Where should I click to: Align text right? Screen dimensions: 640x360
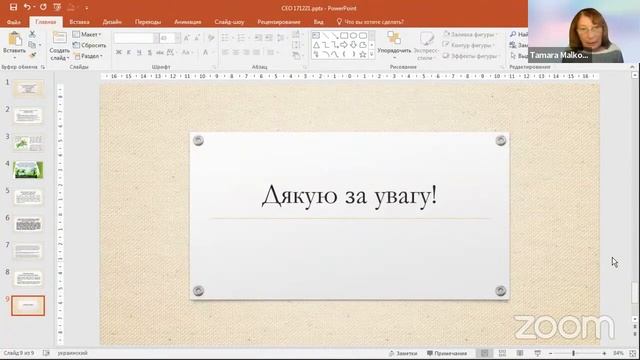coord(246,52)
